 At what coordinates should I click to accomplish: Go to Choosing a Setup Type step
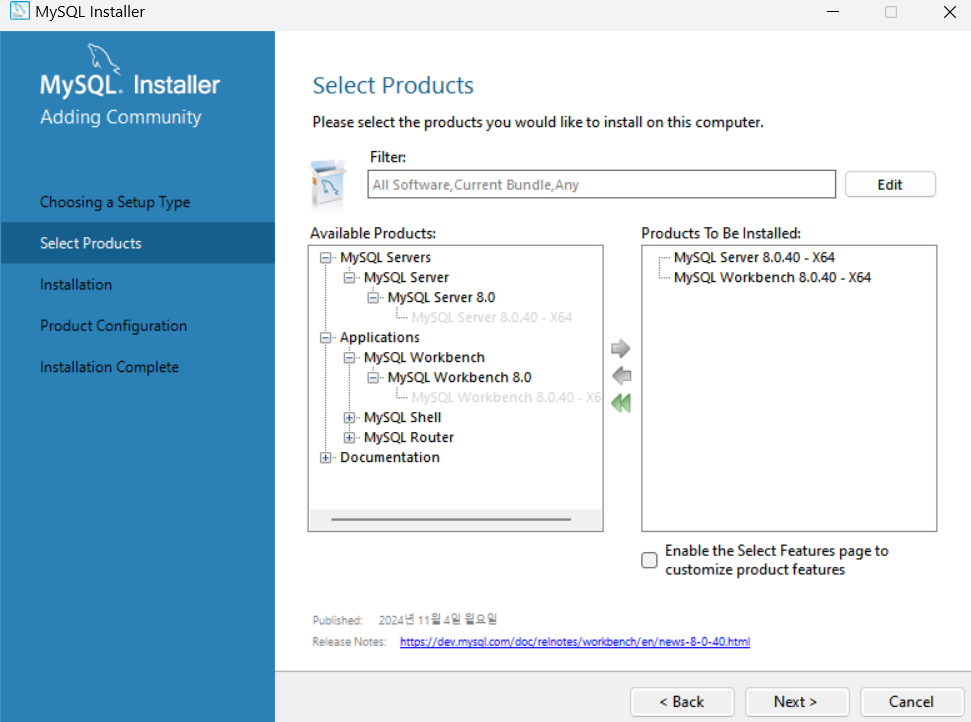115,202
